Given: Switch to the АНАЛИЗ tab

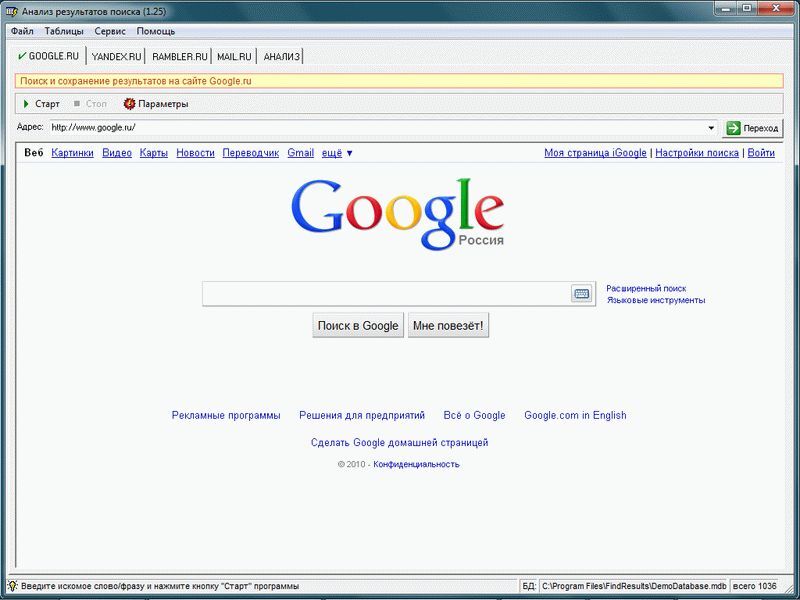Looking at the screenshot, I should tap(281, 56).
